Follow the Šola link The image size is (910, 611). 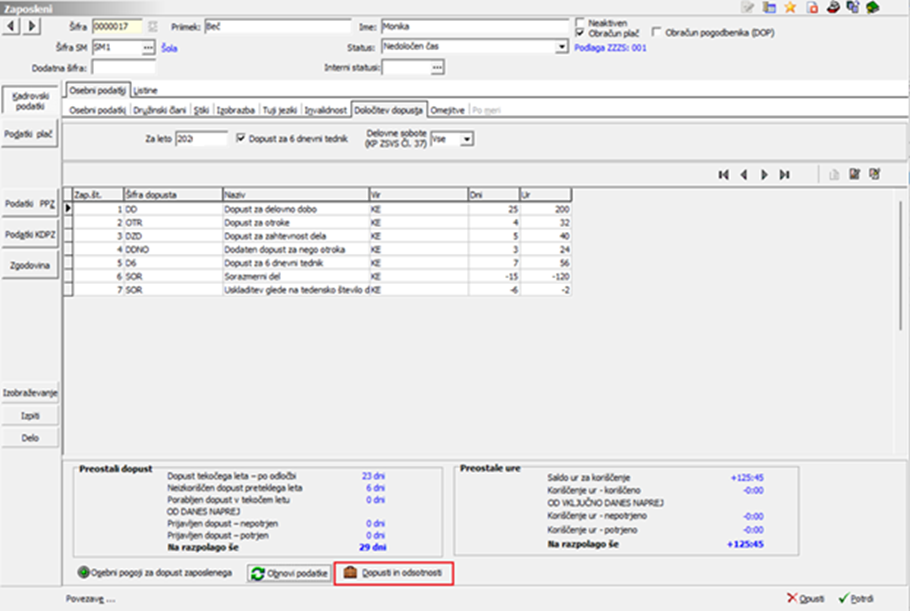tap(169, 48)
